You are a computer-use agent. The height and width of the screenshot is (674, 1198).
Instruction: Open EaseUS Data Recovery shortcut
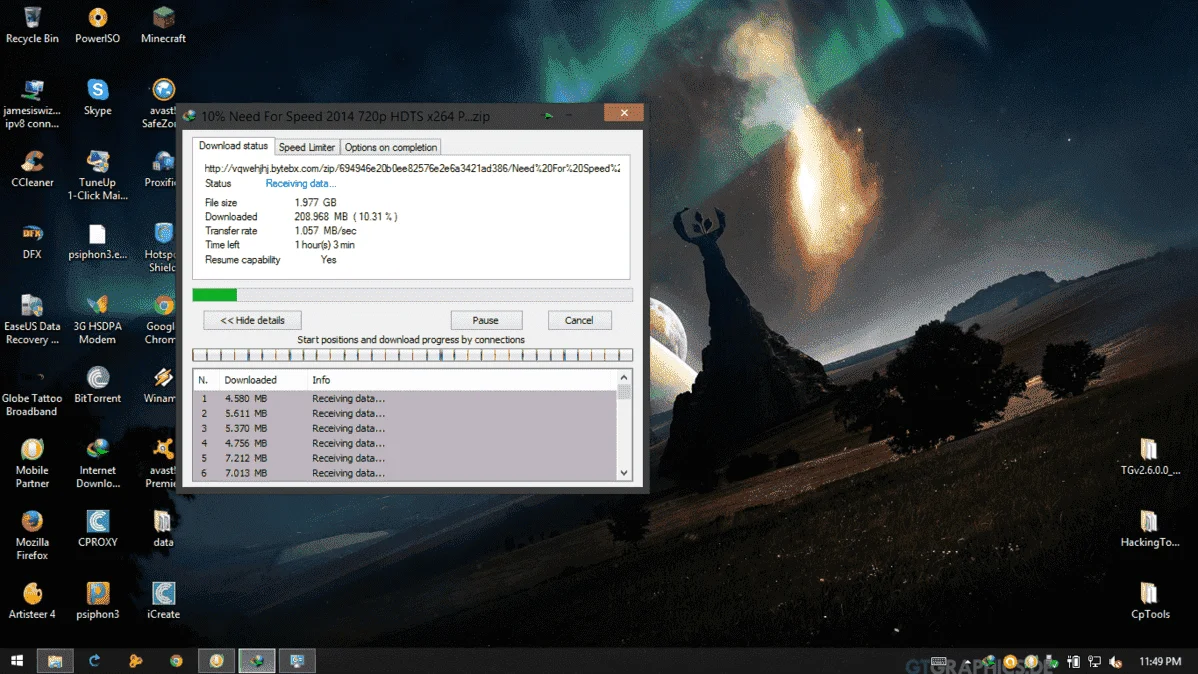tap(32, 319)
